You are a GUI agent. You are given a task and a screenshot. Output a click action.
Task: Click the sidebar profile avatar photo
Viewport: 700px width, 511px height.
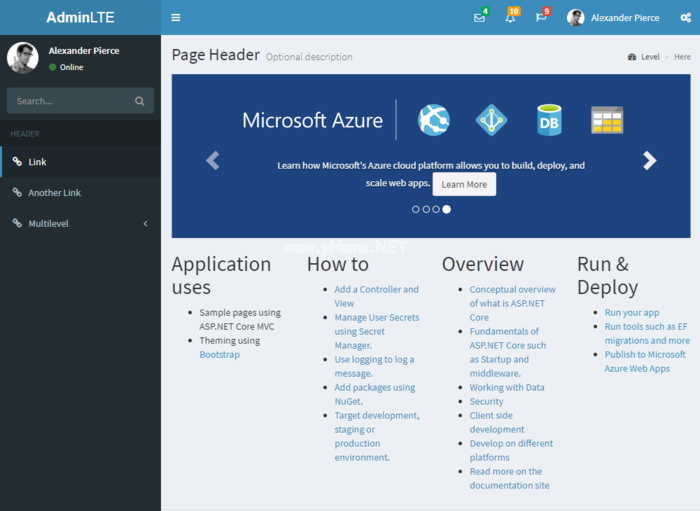pyautogui.click(x=23, y=58)
